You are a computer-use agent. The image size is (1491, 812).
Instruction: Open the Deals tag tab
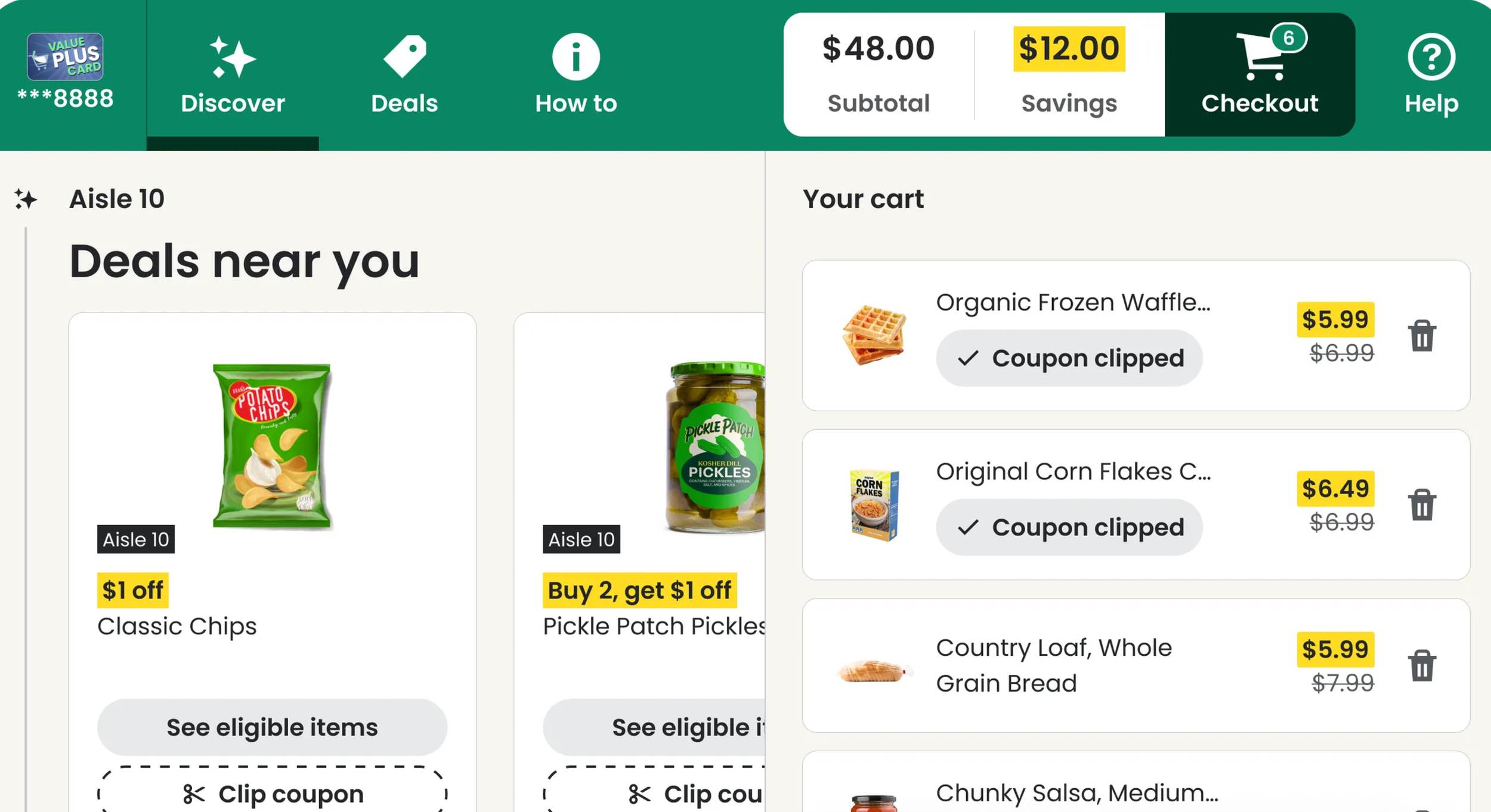404,75
